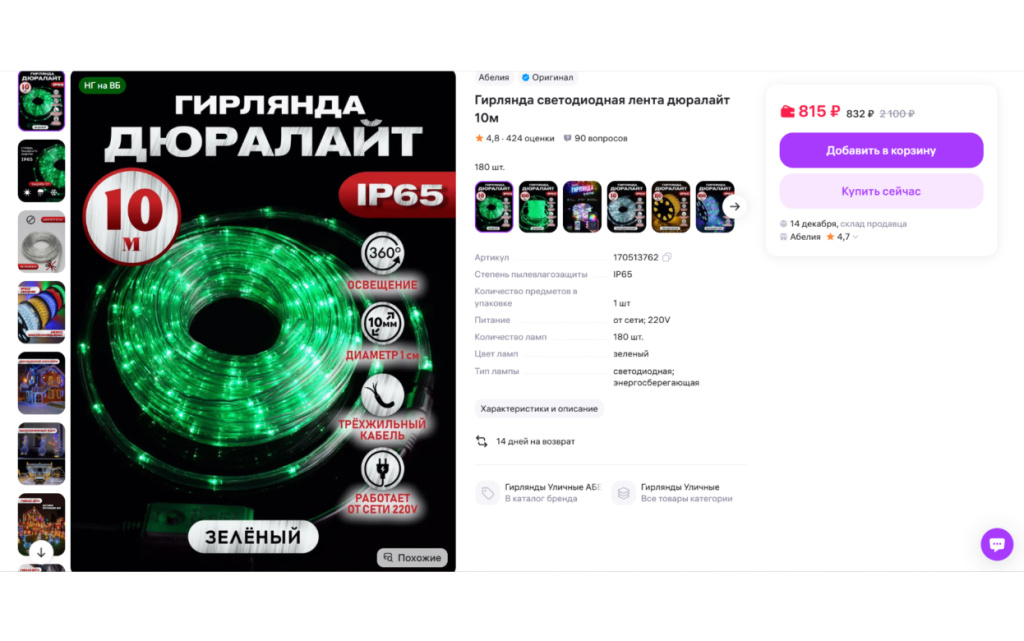The width and height of the screenshot is (1024, 641).
Task: Open Характеристики и описание section
Action: click(x=539, y=409)
